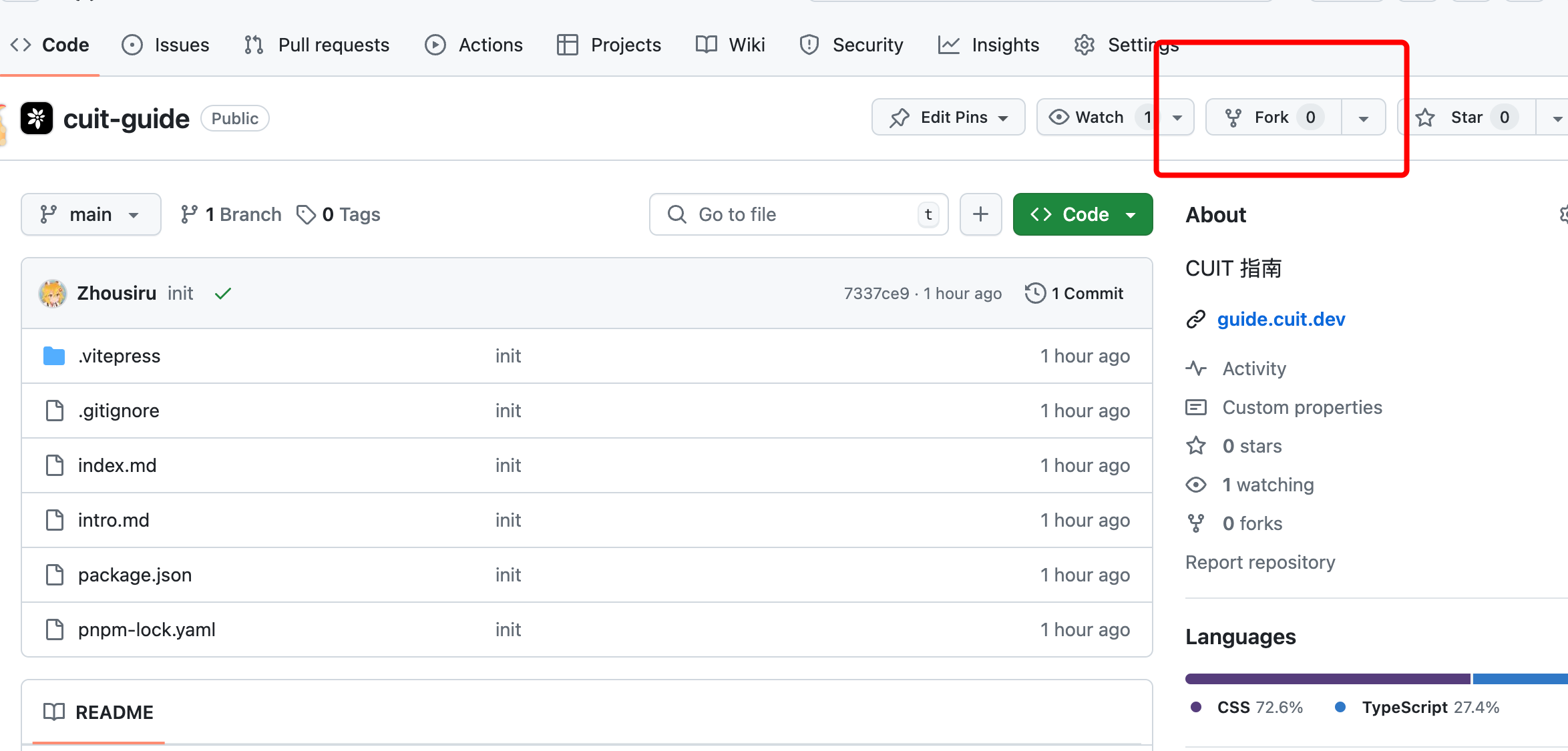1568x751 pixels.
Task: Click the tag icon next to 0 Tags
Action: tap(308, 213)
